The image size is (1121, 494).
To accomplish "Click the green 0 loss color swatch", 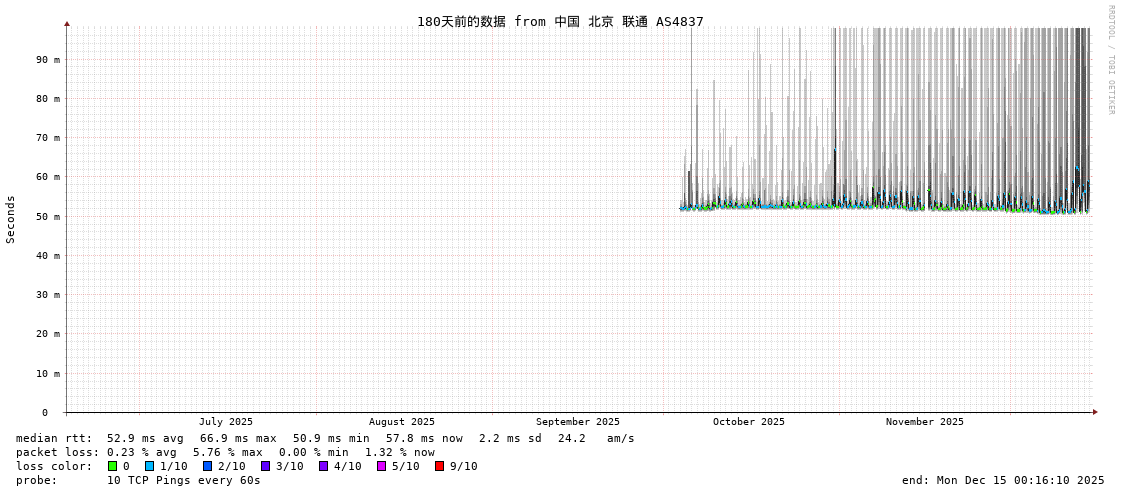I will pos(113,466).
